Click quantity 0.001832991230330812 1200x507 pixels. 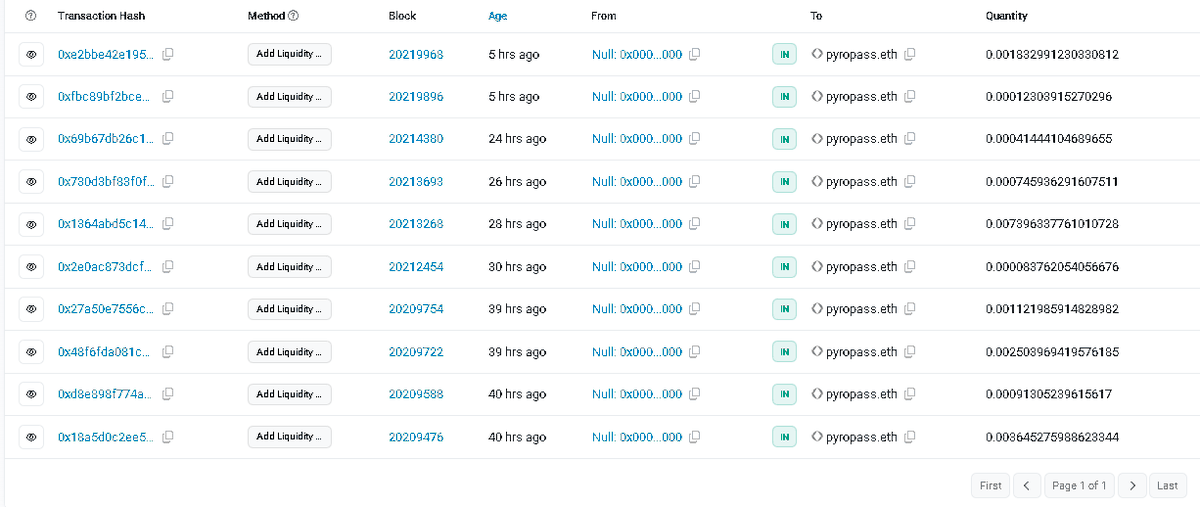pos(1052,55)
